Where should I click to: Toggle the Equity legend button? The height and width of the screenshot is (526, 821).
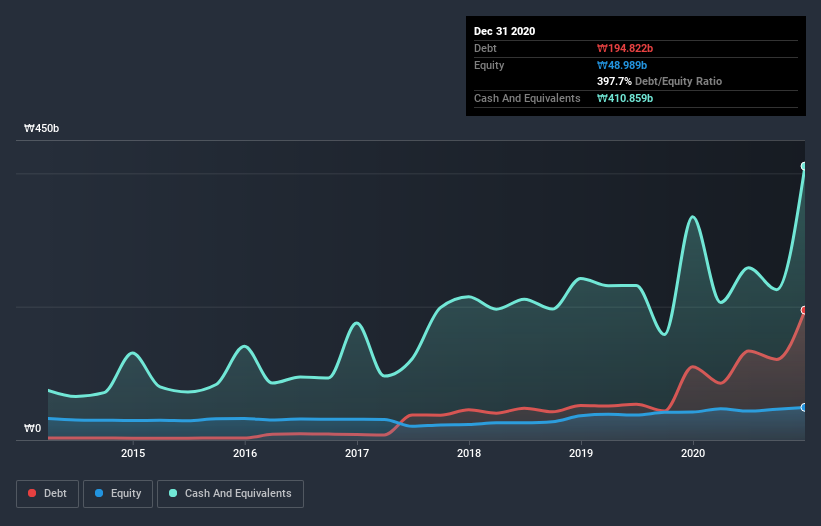pos(118,494)
